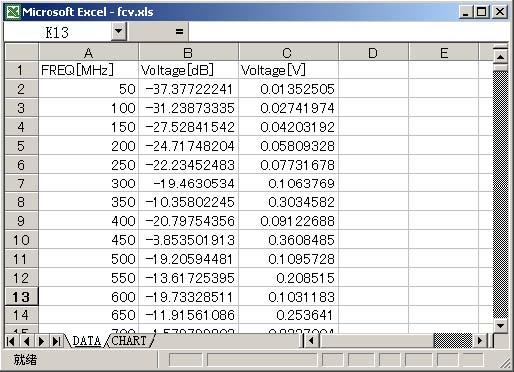Click the Select All corner button
The image size is (514, 372).
[x=22, y=53]
